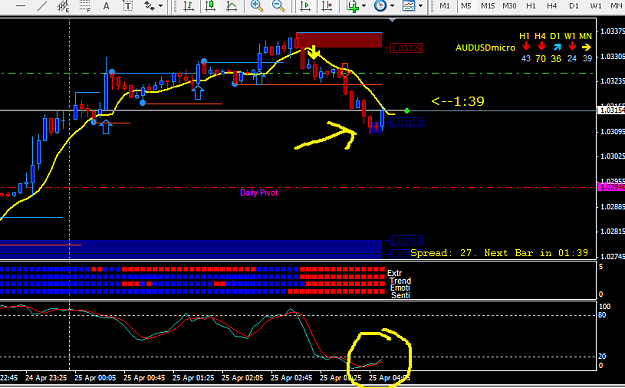Switch to the H1 timeframe button
The height and width of the screenshot is (388, 625).
tap(531, 6)
